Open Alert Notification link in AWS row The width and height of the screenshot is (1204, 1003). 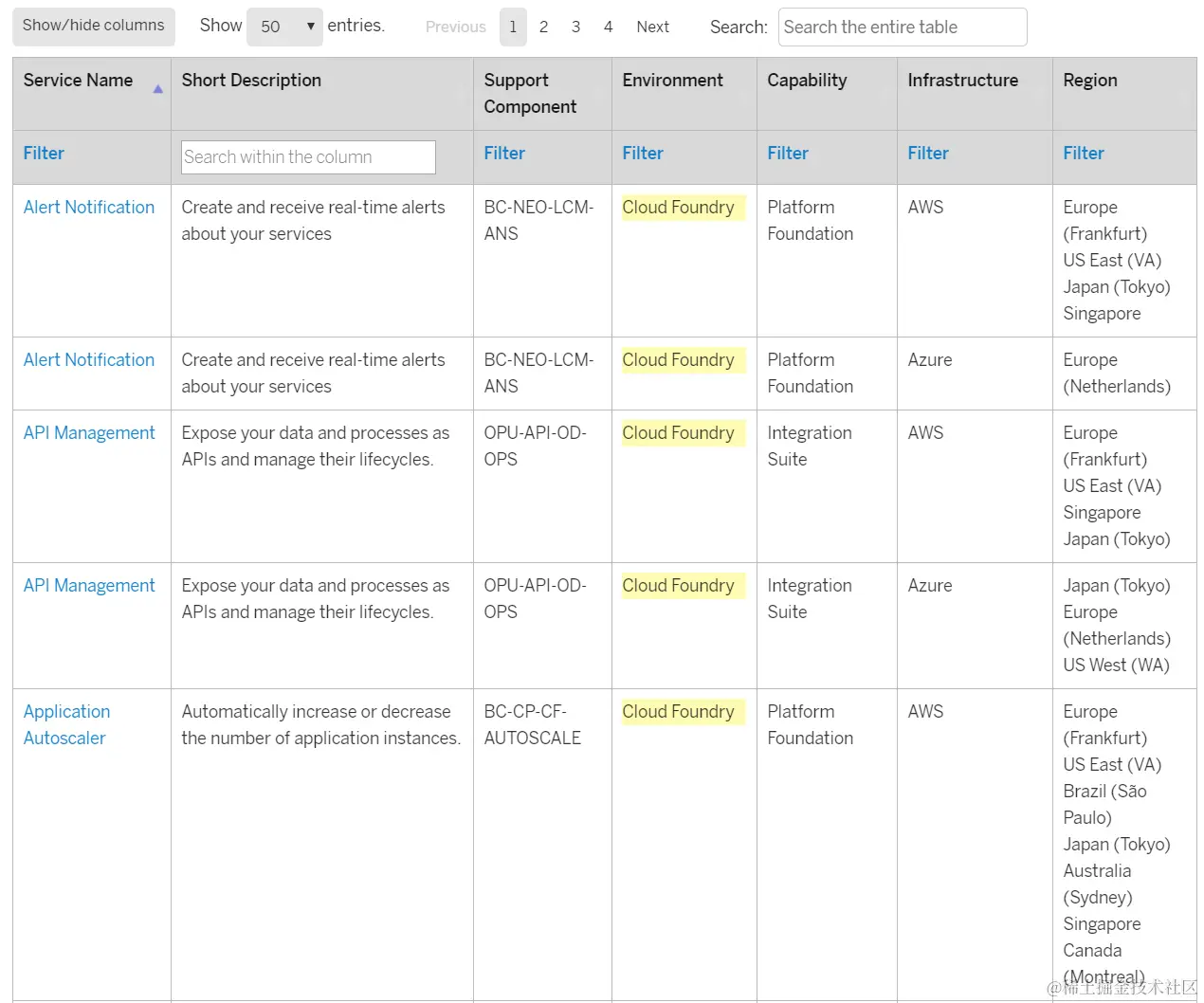[89, 208]
